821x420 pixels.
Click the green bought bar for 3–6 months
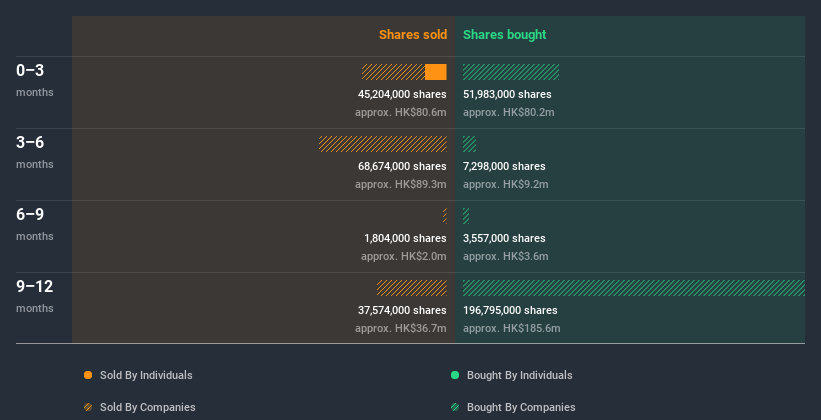click(470, 144)
